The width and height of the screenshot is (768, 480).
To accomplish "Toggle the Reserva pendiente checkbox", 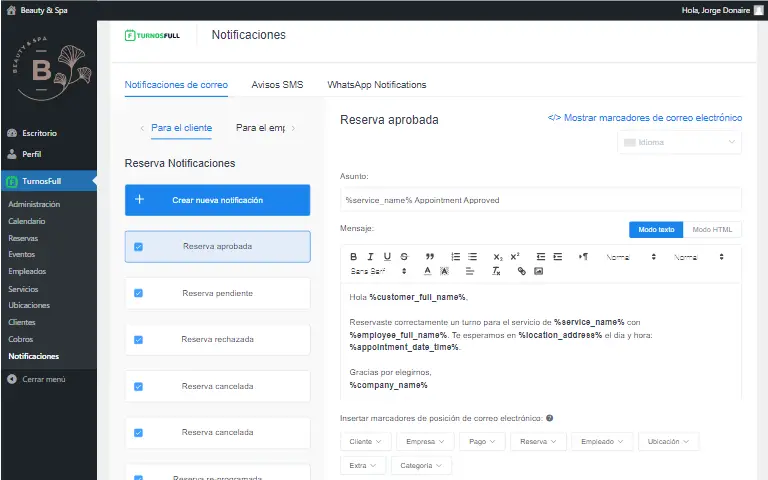I will pos(138,293).
